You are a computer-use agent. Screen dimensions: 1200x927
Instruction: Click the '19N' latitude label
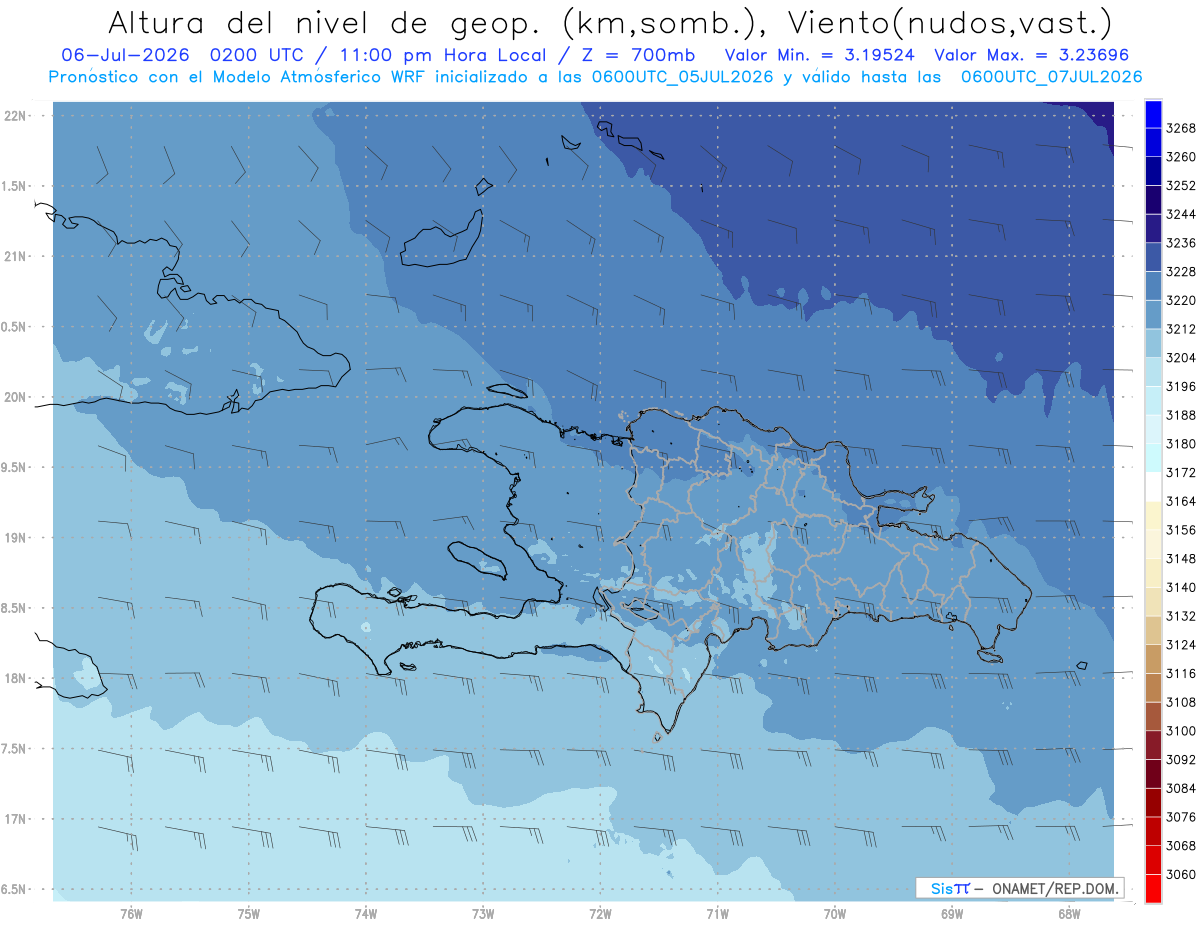coord(16,538)
